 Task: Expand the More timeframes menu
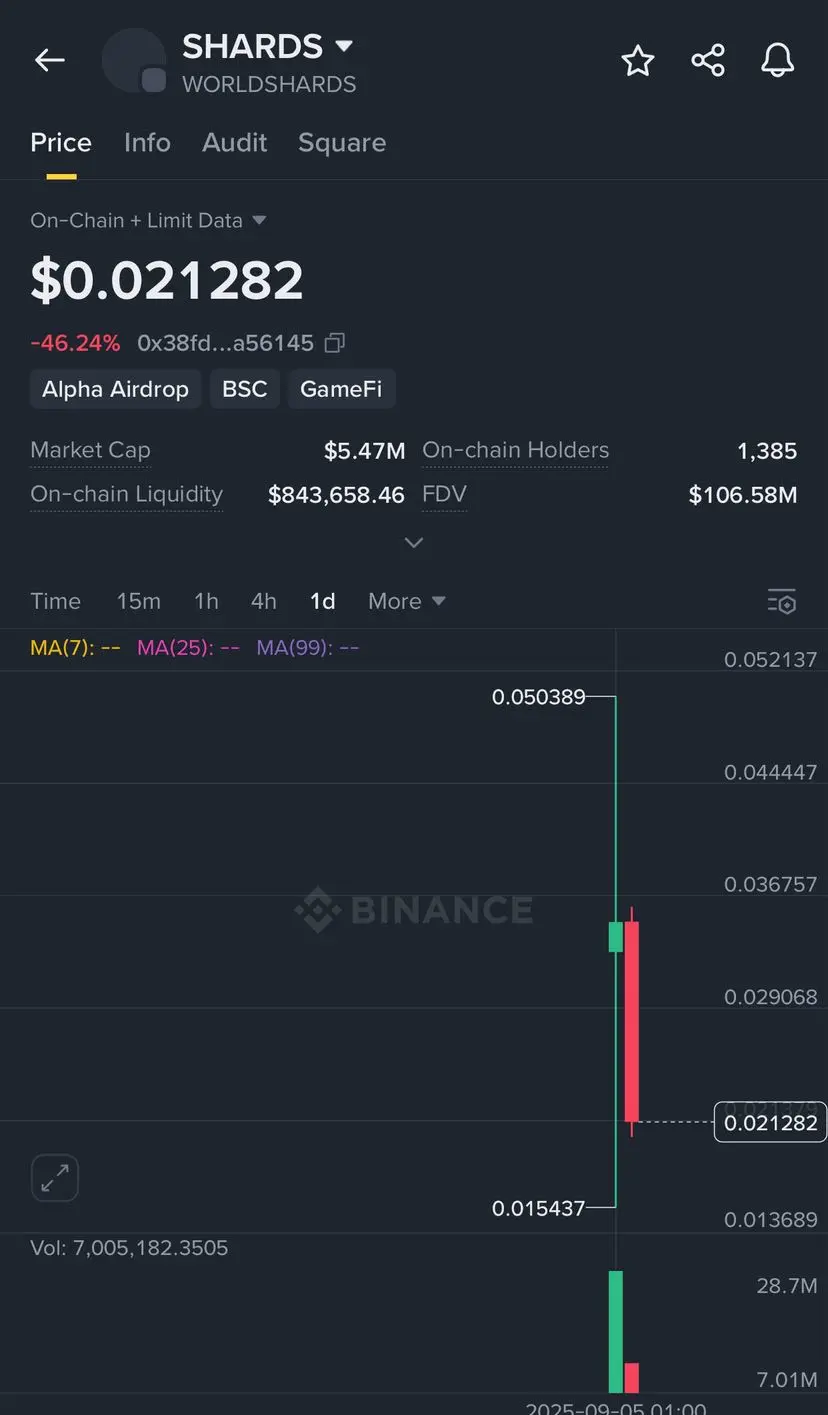[x=406, y=601]
